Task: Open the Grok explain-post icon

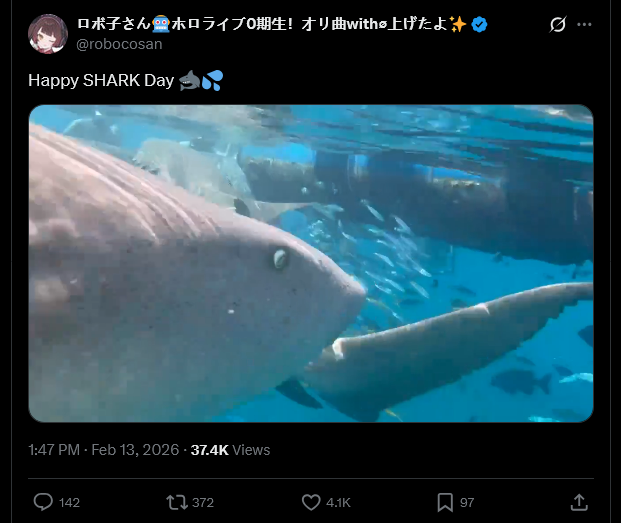Action: pos(558,25)
